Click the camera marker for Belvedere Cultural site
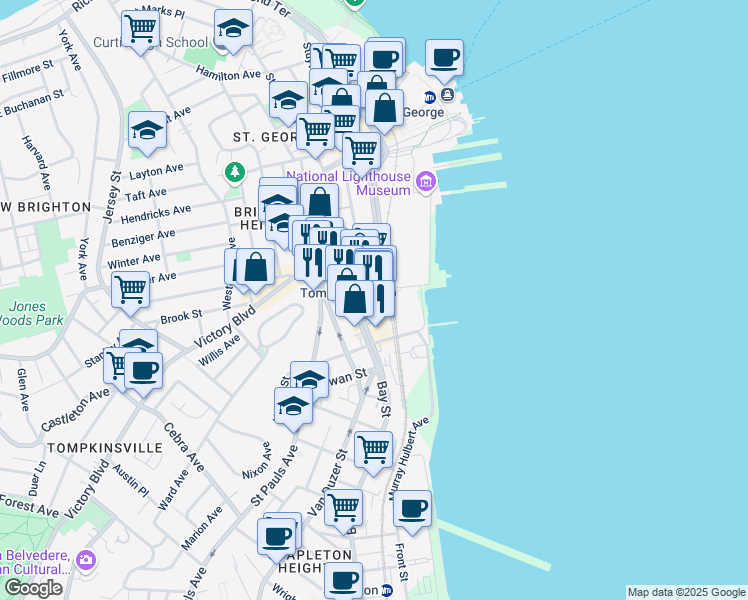Screen dimensions: 748x600 pos(86,560)
